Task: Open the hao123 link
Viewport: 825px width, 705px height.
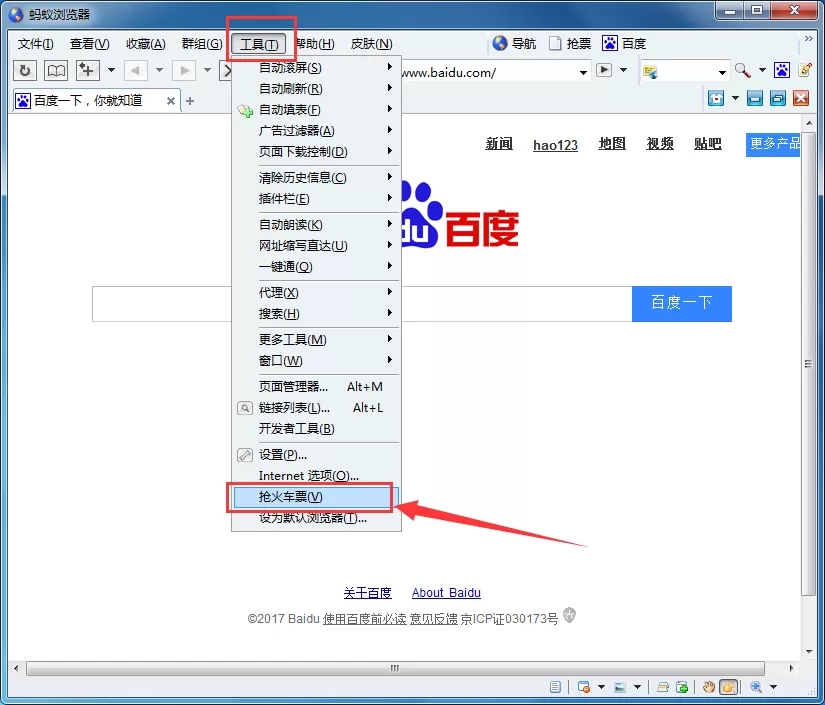Action: tap(555, 145)
